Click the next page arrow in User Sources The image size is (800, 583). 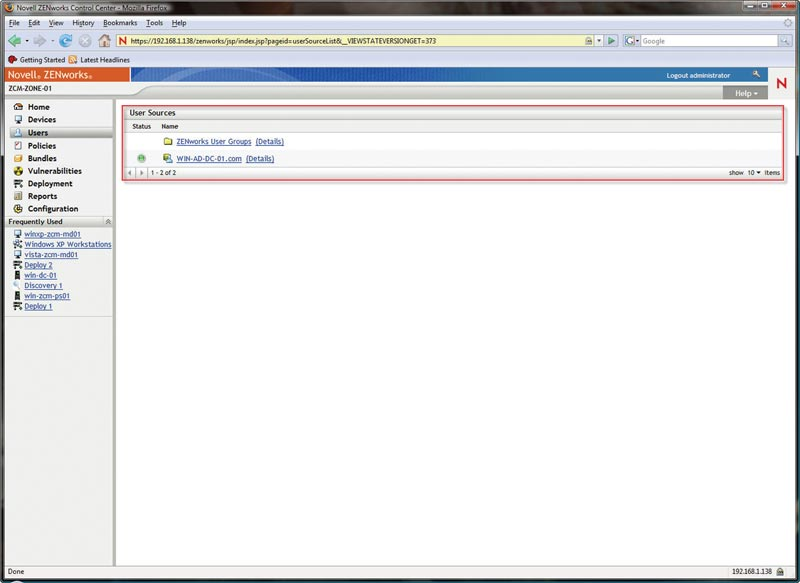pyautogui.click(x=141, y=172)
